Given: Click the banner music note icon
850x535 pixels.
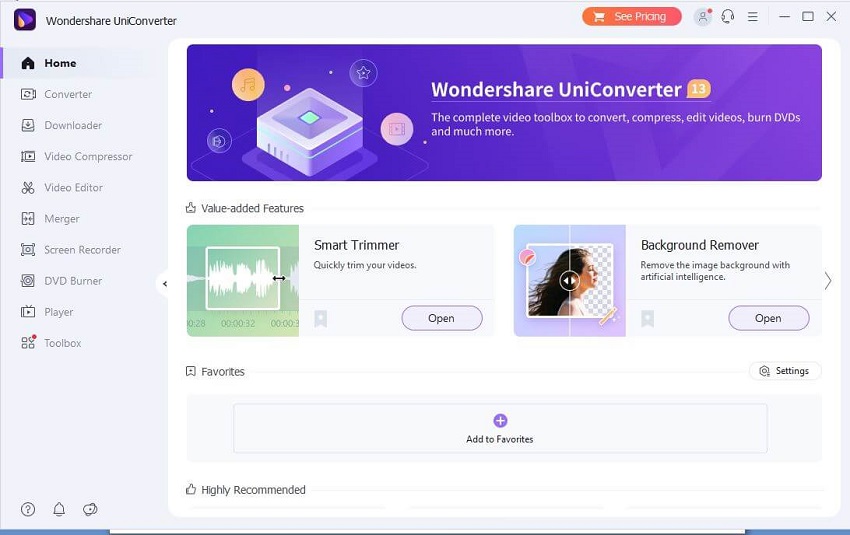Looking at the screenshot, I should (x=248, y=85).
